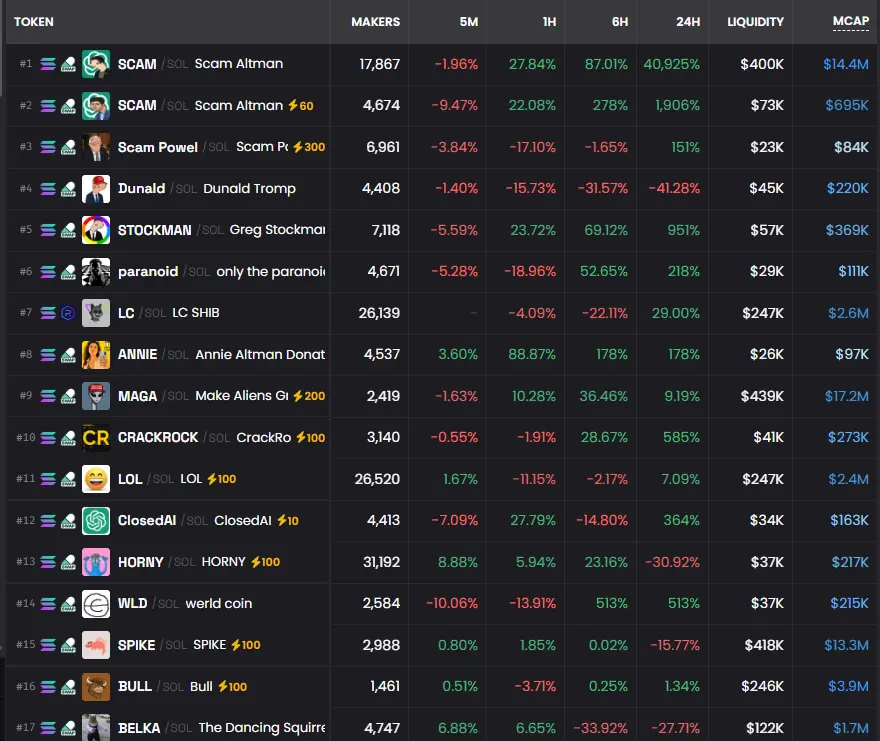Screen dimensions: 880x741
Task: Click the 88.87% 1H value for ANNIE
Action: click(532, 354)
